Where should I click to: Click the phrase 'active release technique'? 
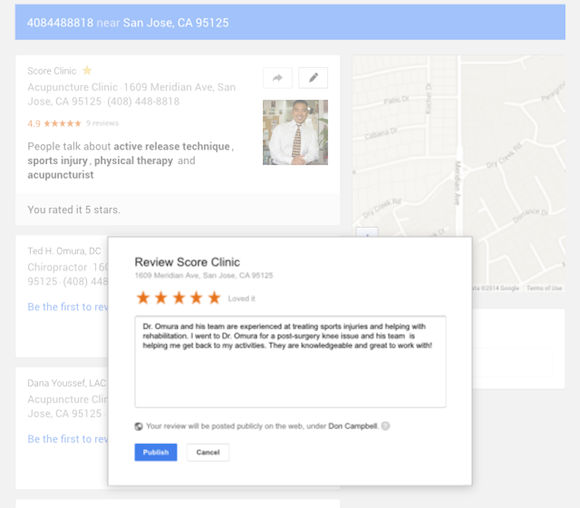click(172, 147)
